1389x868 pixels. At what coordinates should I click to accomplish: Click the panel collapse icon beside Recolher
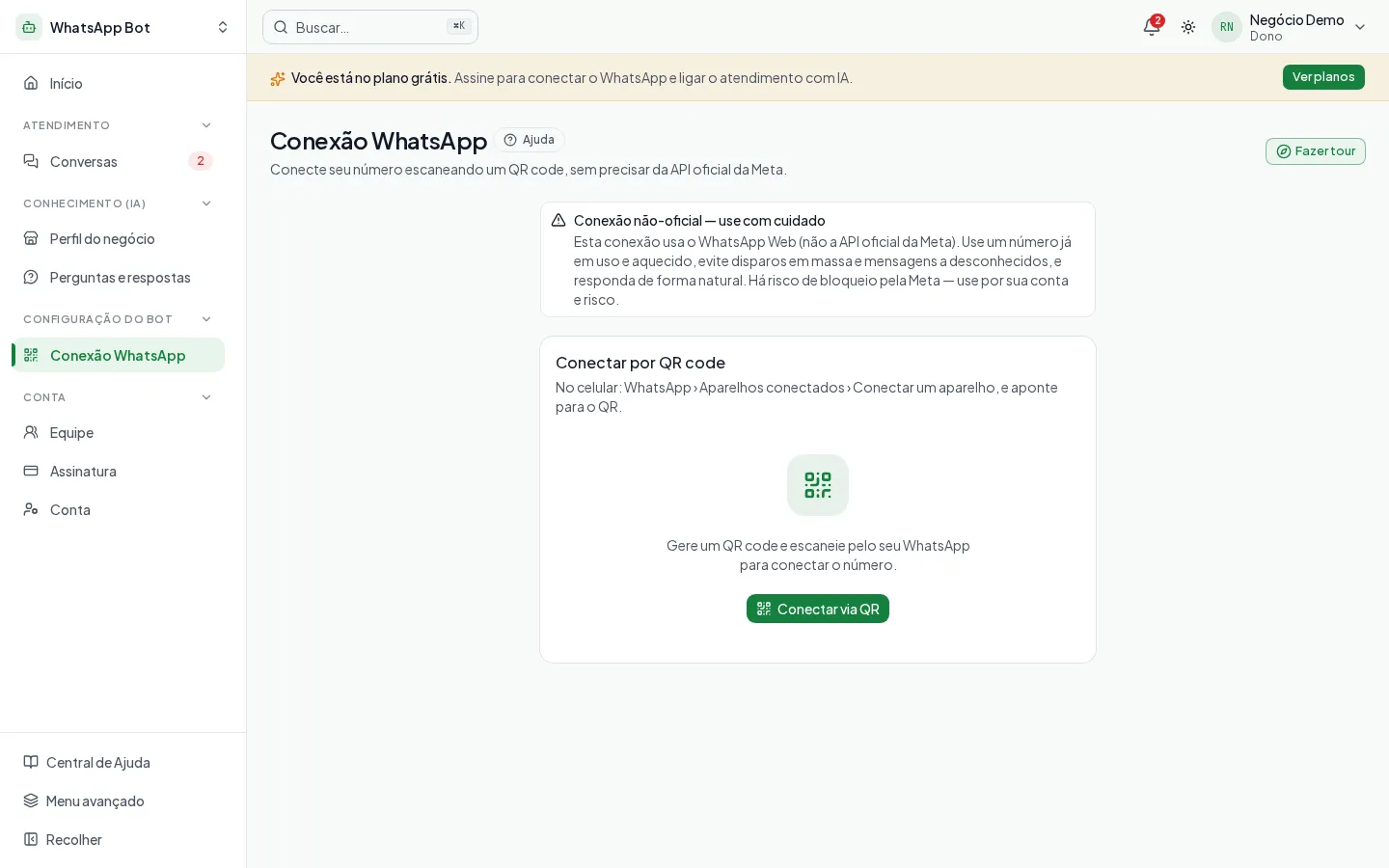31,839
